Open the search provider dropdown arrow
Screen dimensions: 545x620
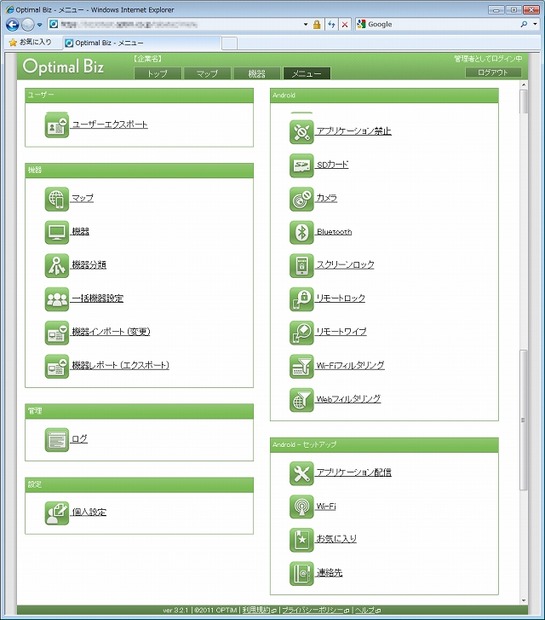535,24
